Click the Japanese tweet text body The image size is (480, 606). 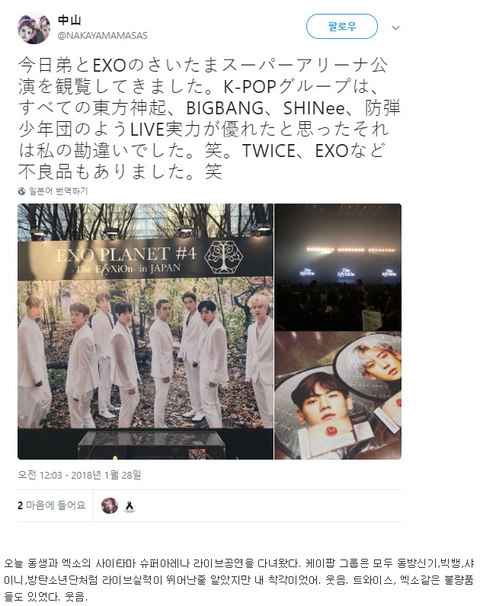click(209, 119)
